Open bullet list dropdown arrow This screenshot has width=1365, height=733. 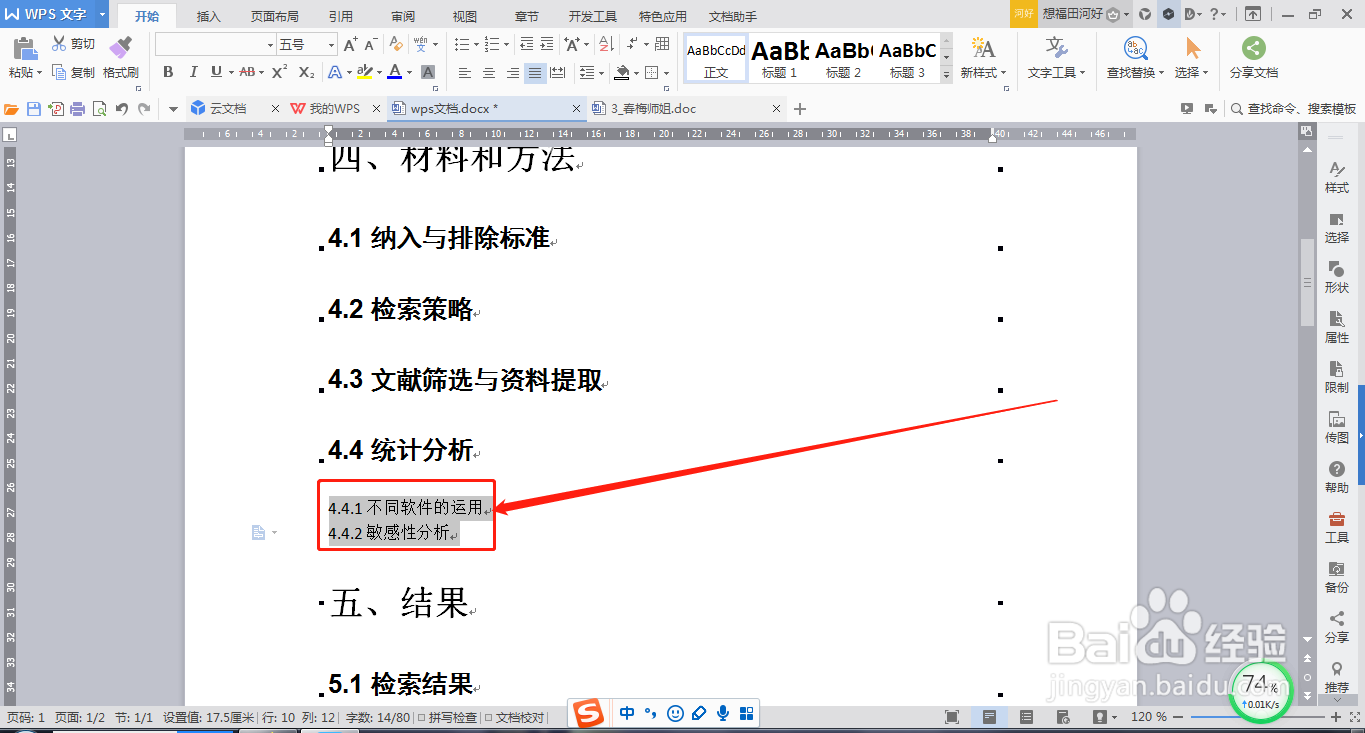[476, 44]
